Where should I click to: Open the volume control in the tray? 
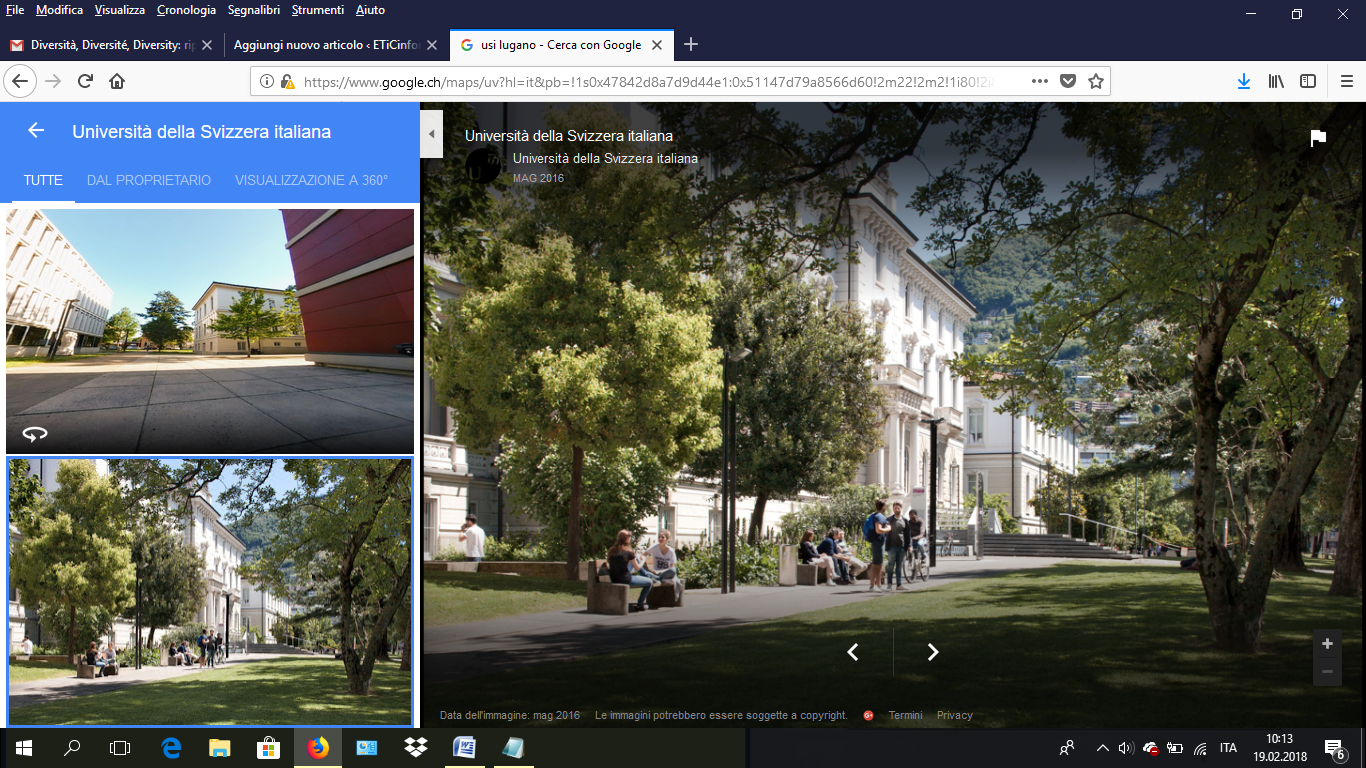[x=1126, y=748]
